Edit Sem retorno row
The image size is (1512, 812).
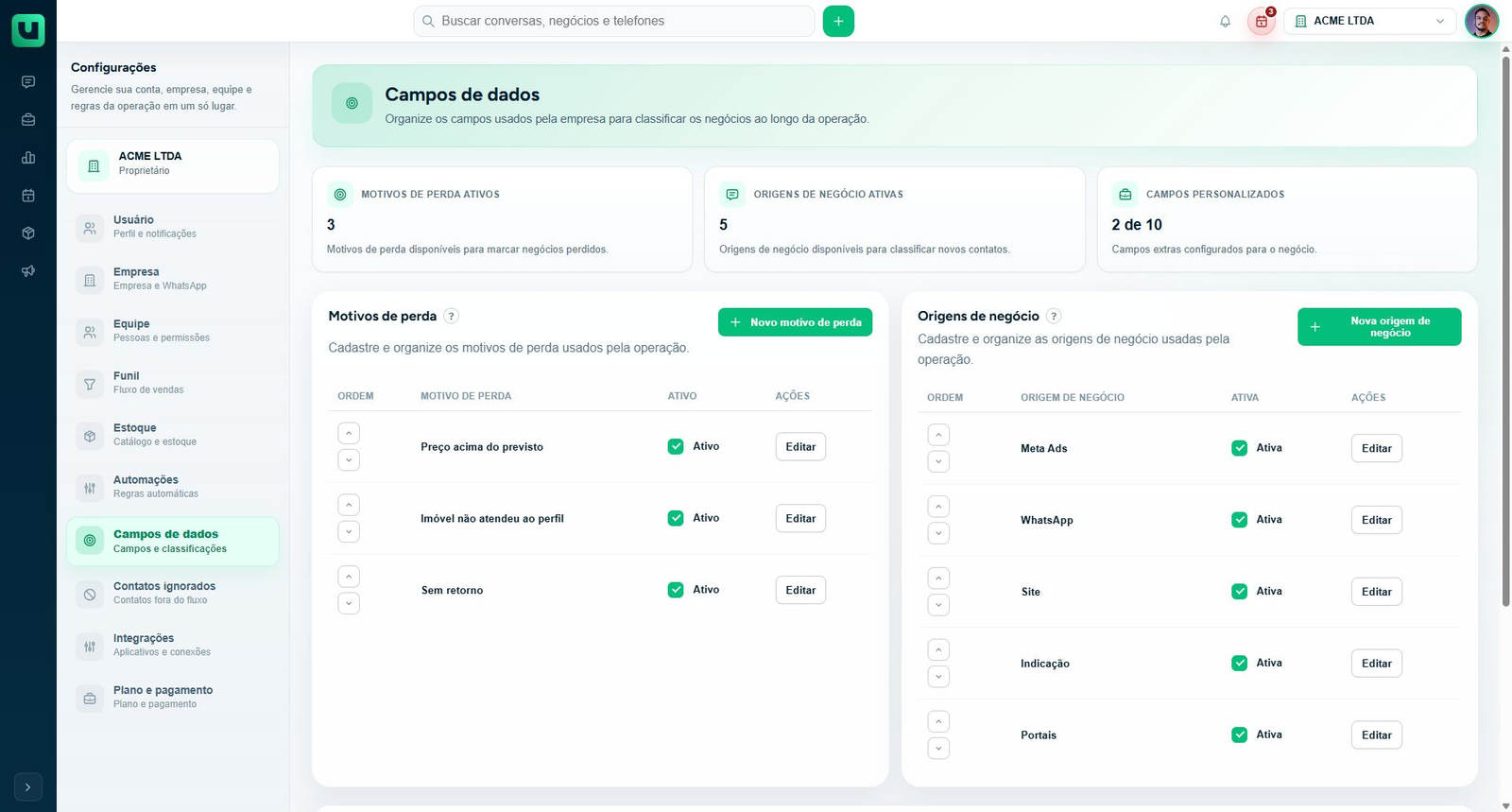coord(800,590)
